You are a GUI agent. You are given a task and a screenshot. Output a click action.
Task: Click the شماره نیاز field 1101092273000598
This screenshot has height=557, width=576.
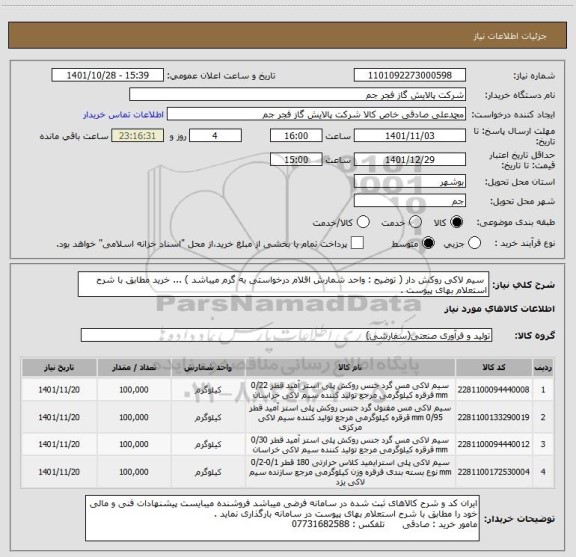tap(410, 75)
